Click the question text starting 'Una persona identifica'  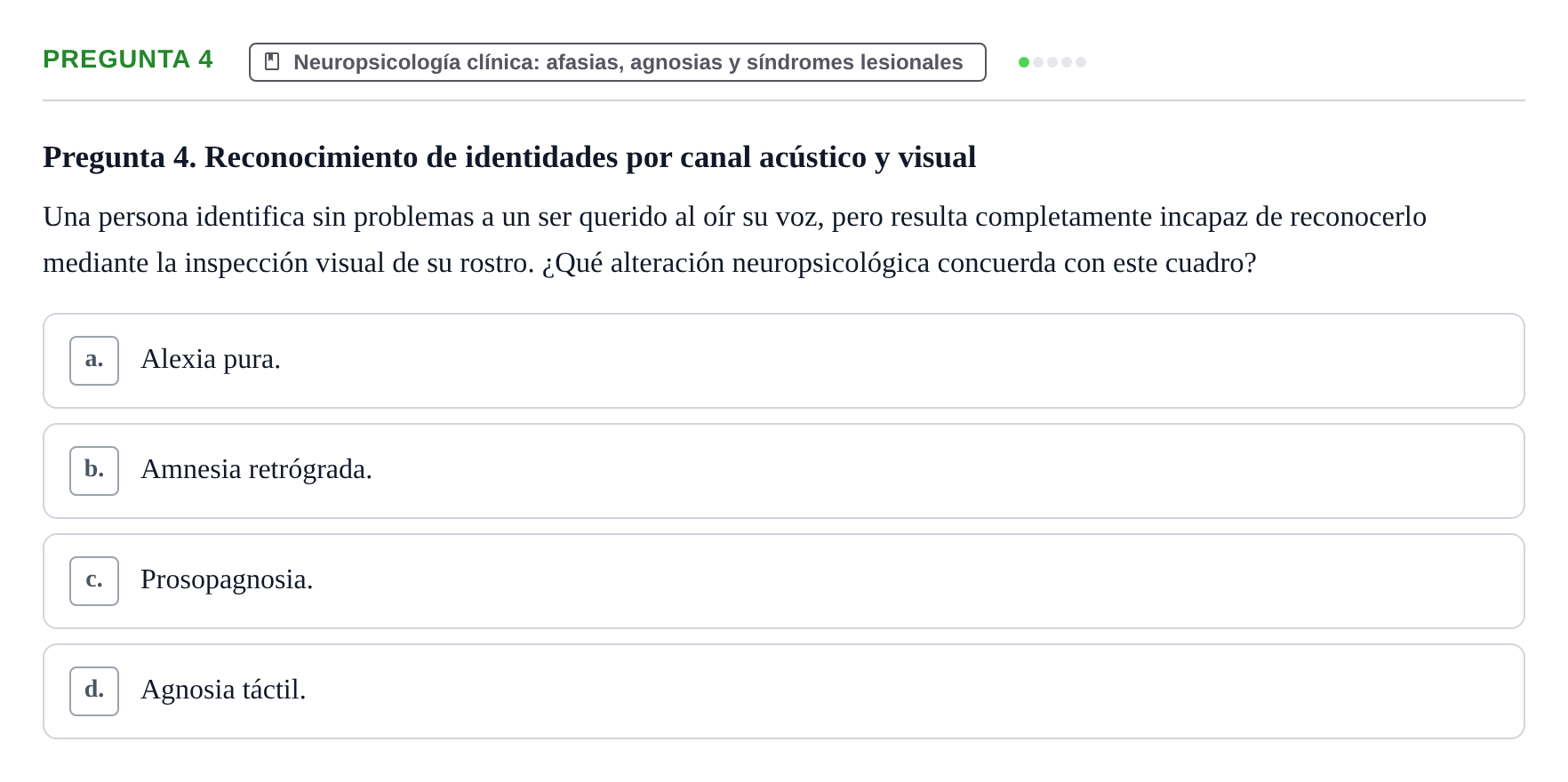(x=735, y=240)
